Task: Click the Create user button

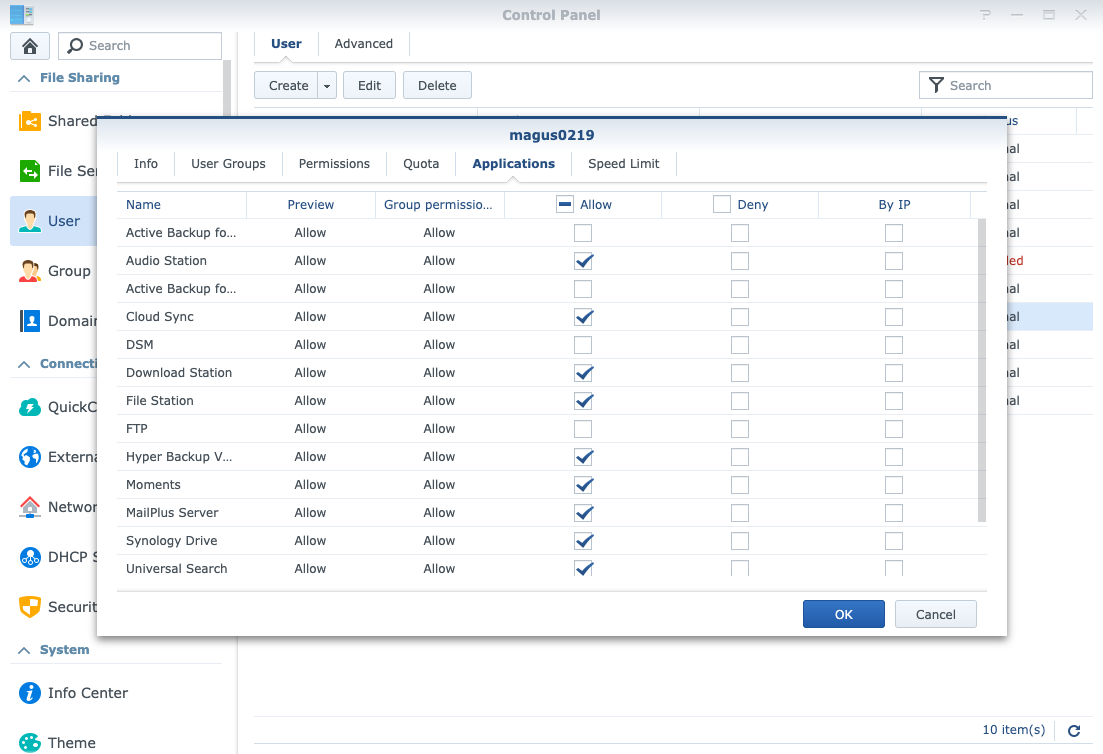Action: 287,85
